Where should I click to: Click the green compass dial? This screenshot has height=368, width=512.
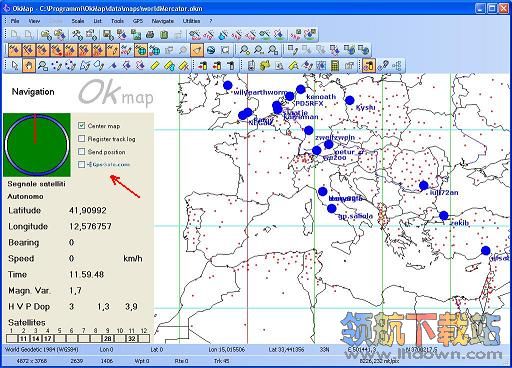[x=37, y=145]
